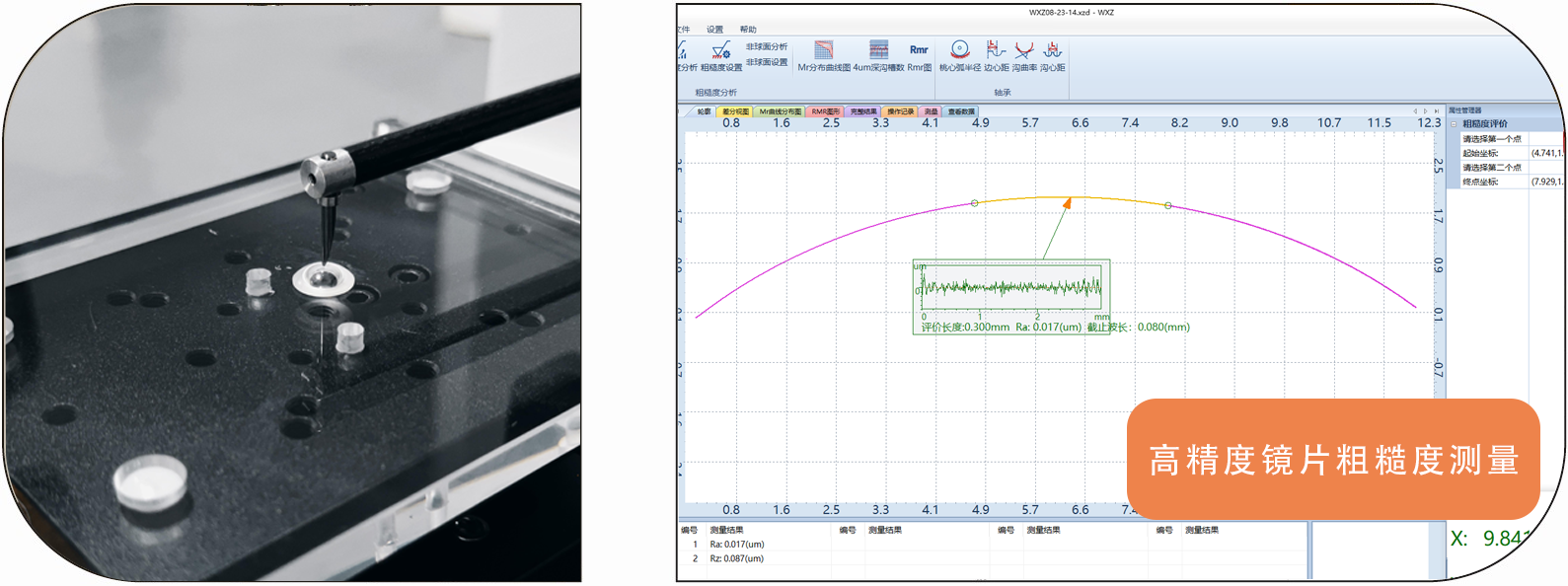The height and width of the screenshot is (586, 1568).
Task: Open the Rmr图 chart tool
Action: click(x=919, y=55)
